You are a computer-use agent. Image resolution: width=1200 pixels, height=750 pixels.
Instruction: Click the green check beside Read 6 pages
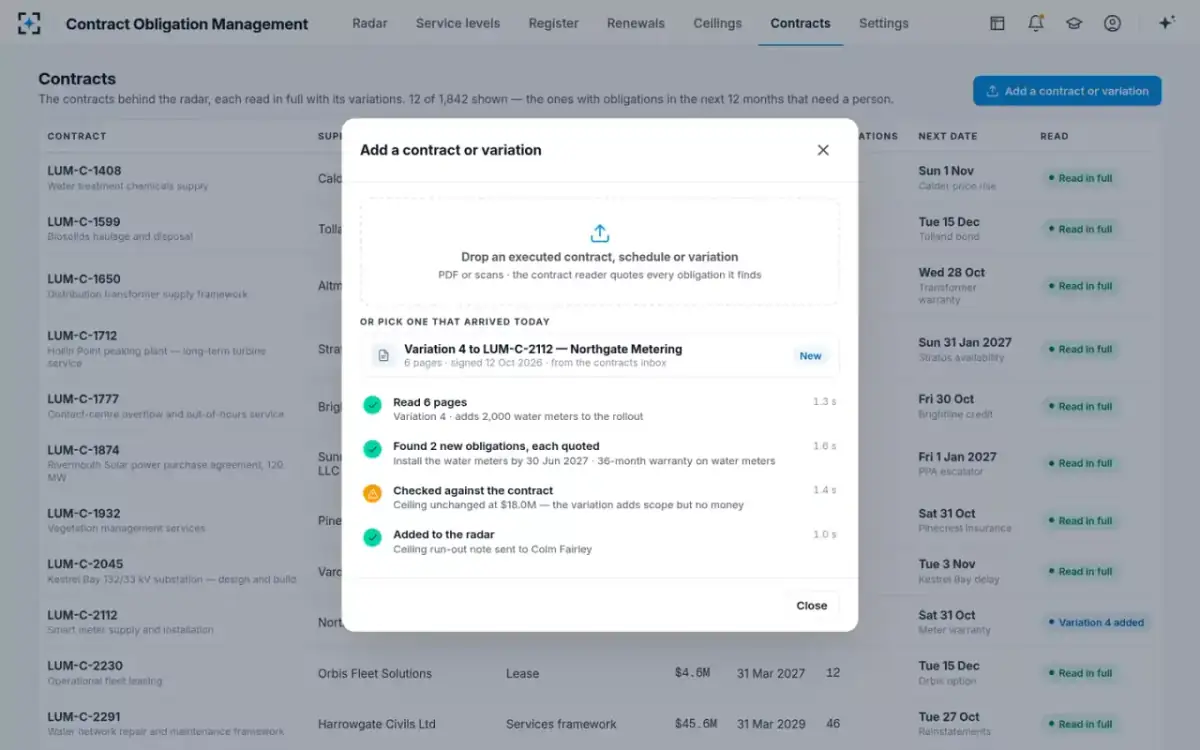click(372, 405)
